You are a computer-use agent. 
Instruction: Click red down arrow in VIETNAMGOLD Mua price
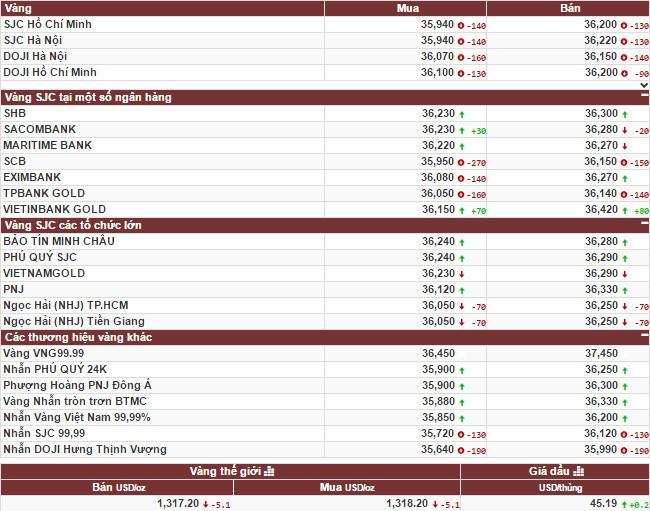462,274
